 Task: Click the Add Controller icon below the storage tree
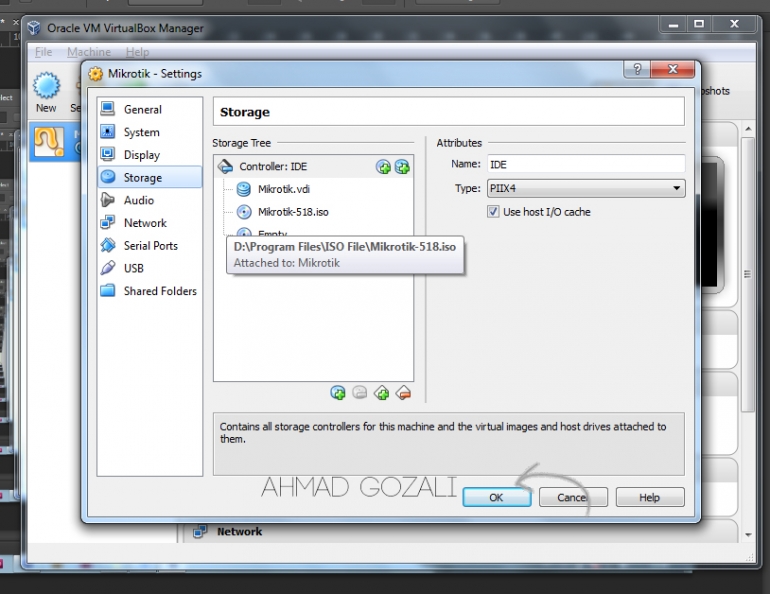coord(338,393)
